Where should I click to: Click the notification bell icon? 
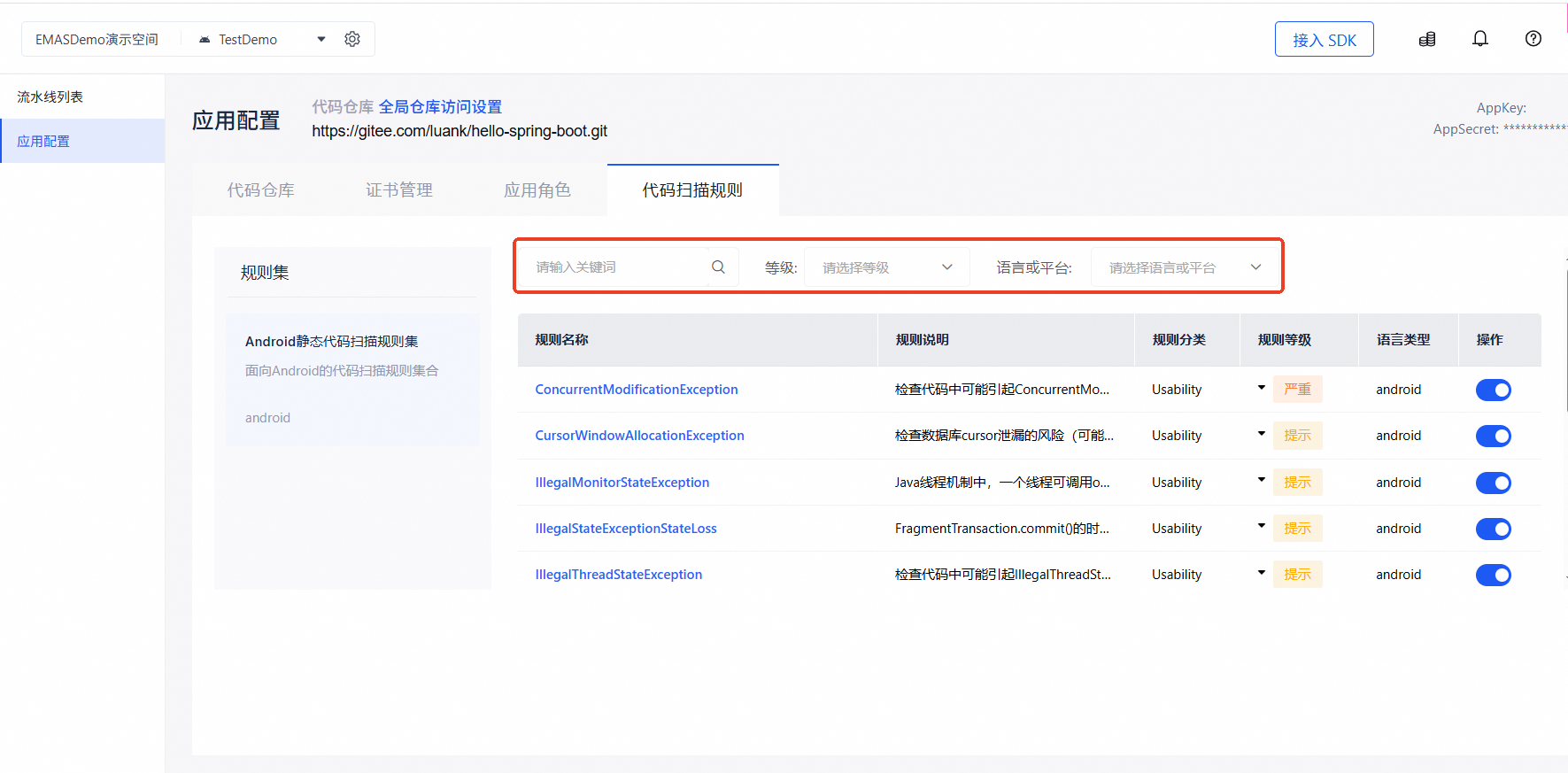[1480, 39]
